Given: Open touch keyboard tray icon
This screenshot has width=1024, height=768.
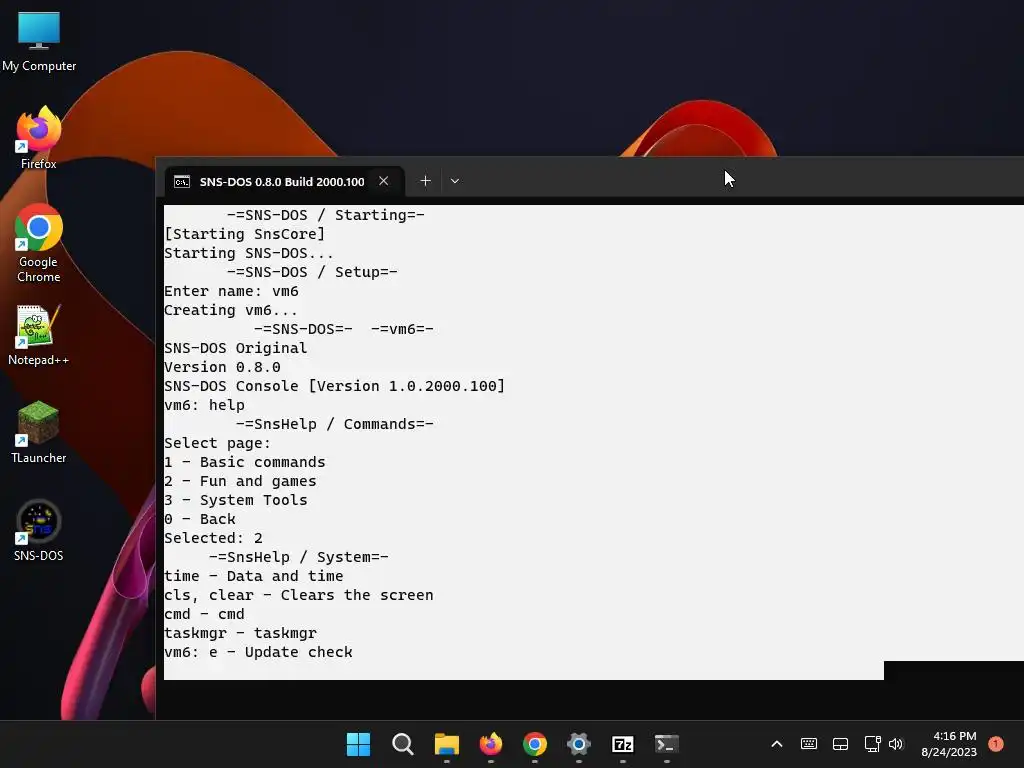Looking at the screenshot, I should click(x=808, y=744).
